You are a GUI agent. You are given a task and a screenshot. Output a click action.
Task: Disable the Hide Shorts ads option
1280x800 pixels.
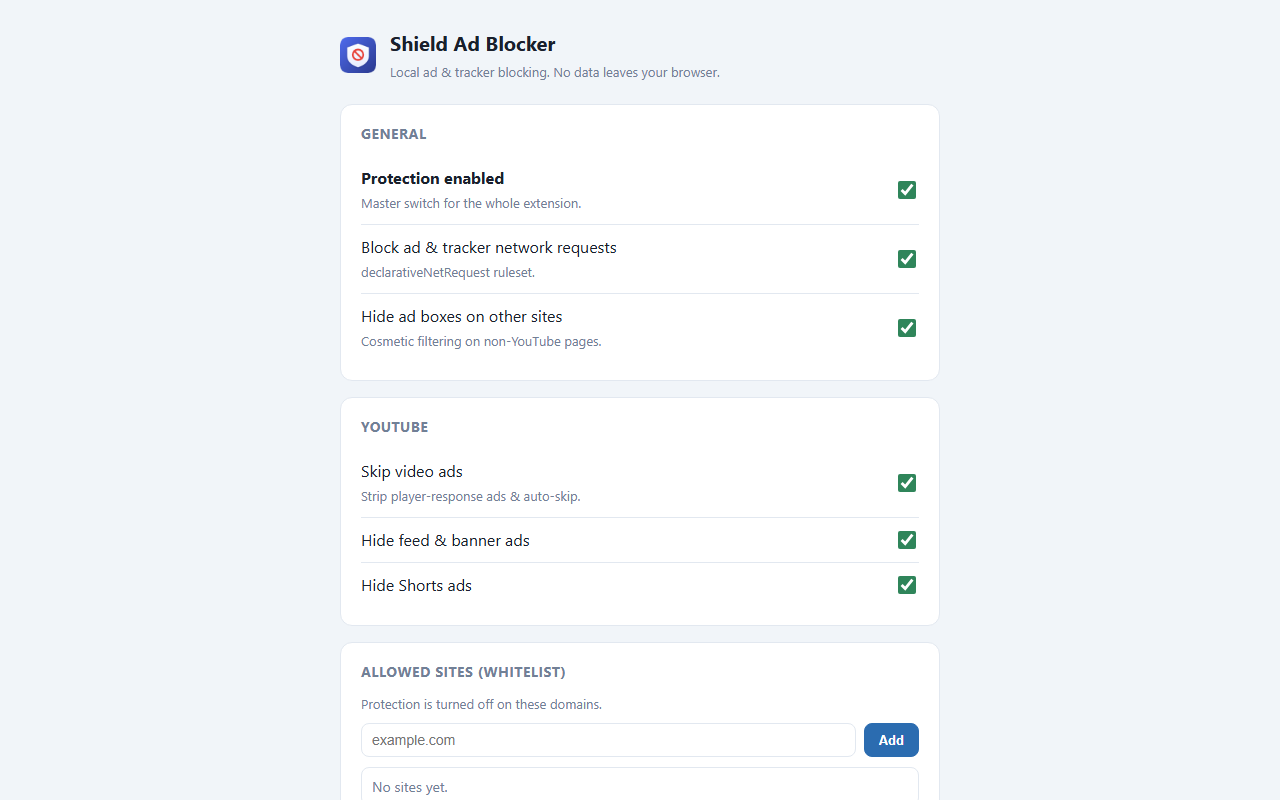(x=907, y=585)
